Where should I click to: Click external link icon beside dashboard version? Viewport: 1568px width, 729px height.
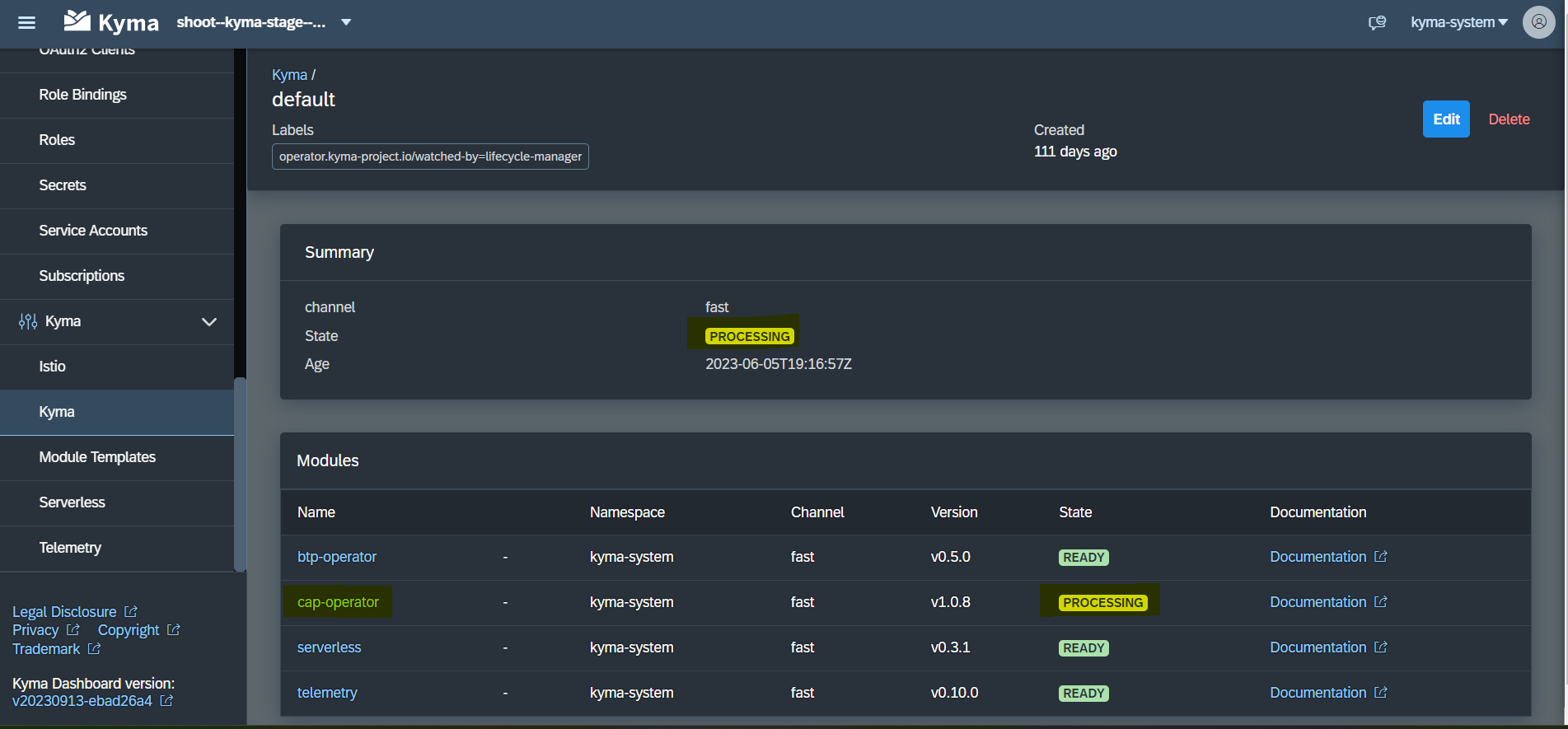coord(166,700)
